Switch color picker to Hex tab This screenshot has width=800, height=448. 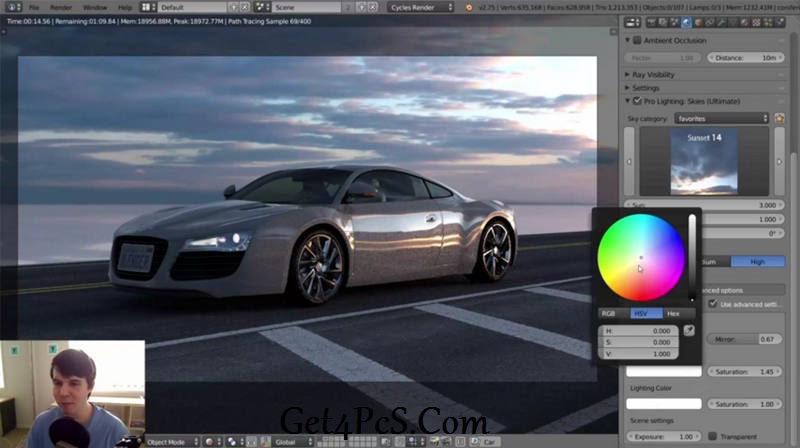tap(679, 313)
